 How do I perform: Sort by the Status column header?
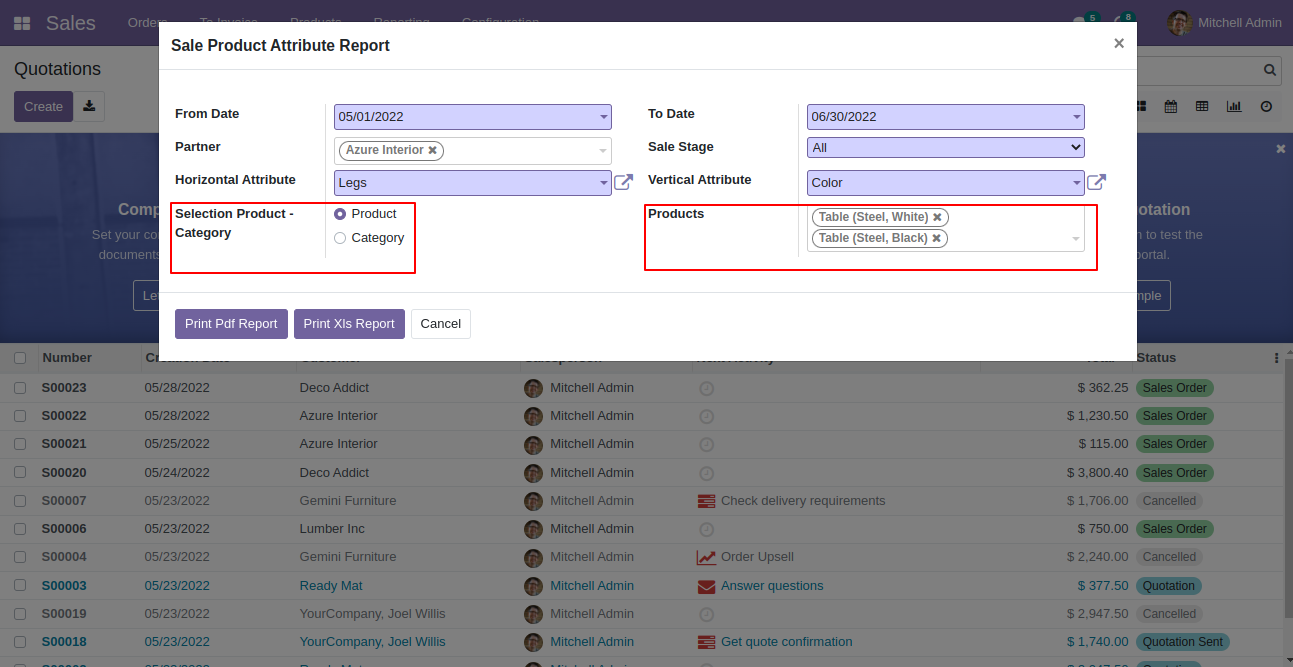[x=1157, y=358]
